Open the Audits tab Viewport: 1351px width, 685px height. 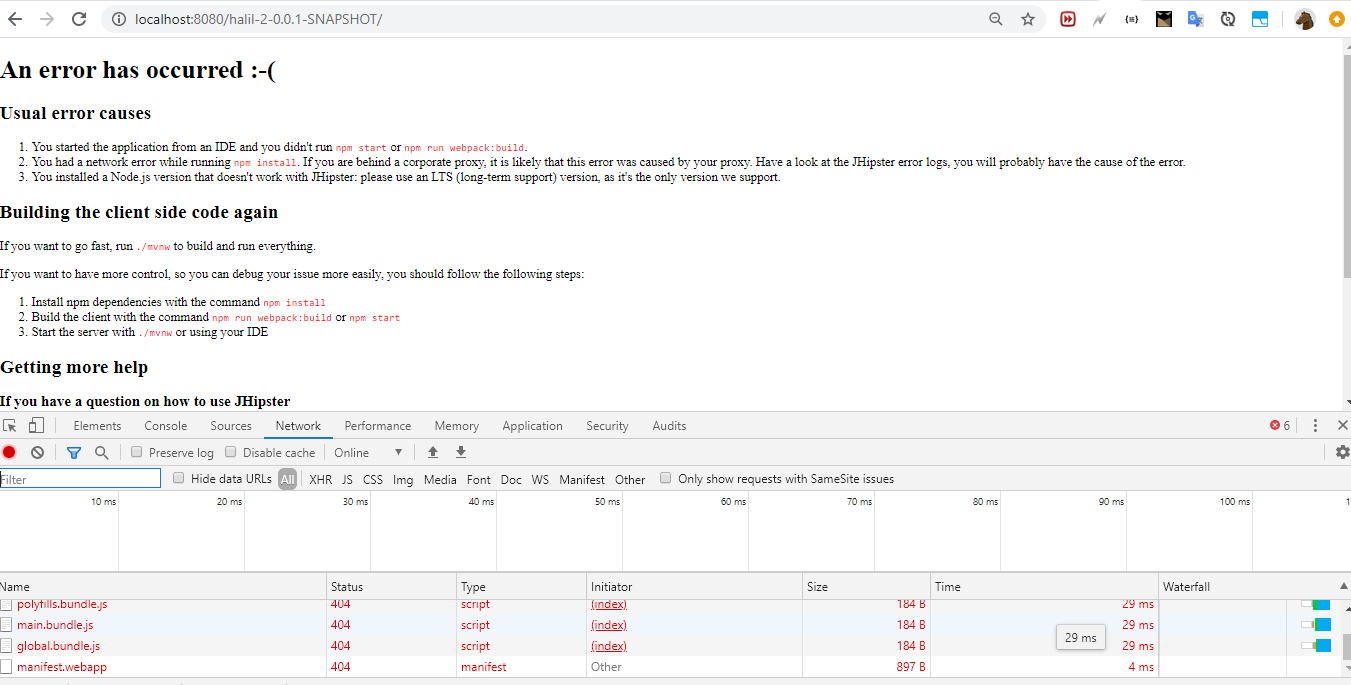pyautogui.click(x=669, y=425)
